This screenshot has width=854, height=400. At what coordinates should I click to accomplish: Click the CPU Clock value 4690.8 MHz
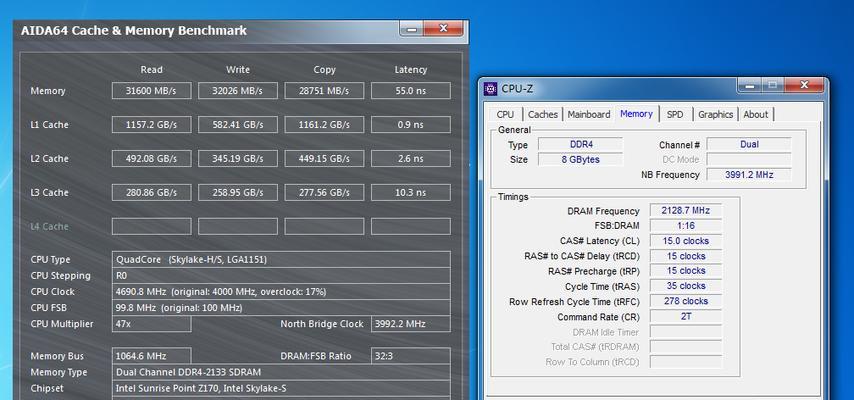pos(281,292)
